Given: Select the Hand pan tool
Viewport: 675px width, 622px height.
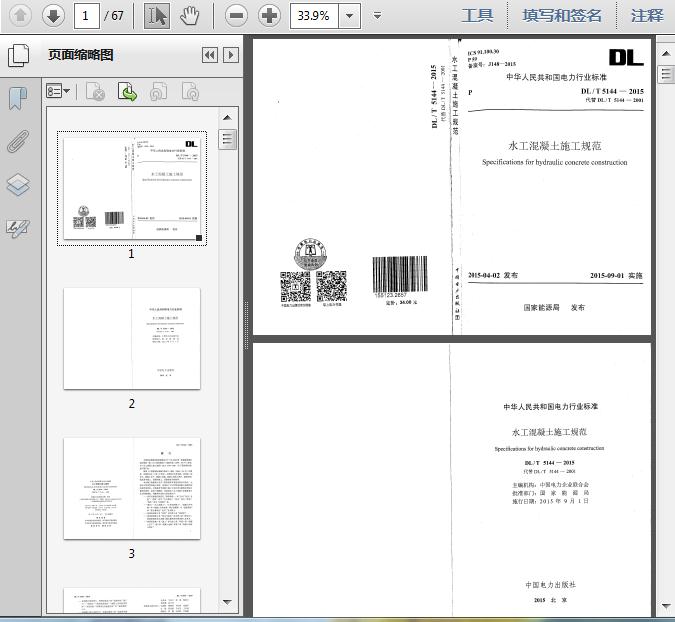Looking at the screenshot, I should click(x=190, y=15).
